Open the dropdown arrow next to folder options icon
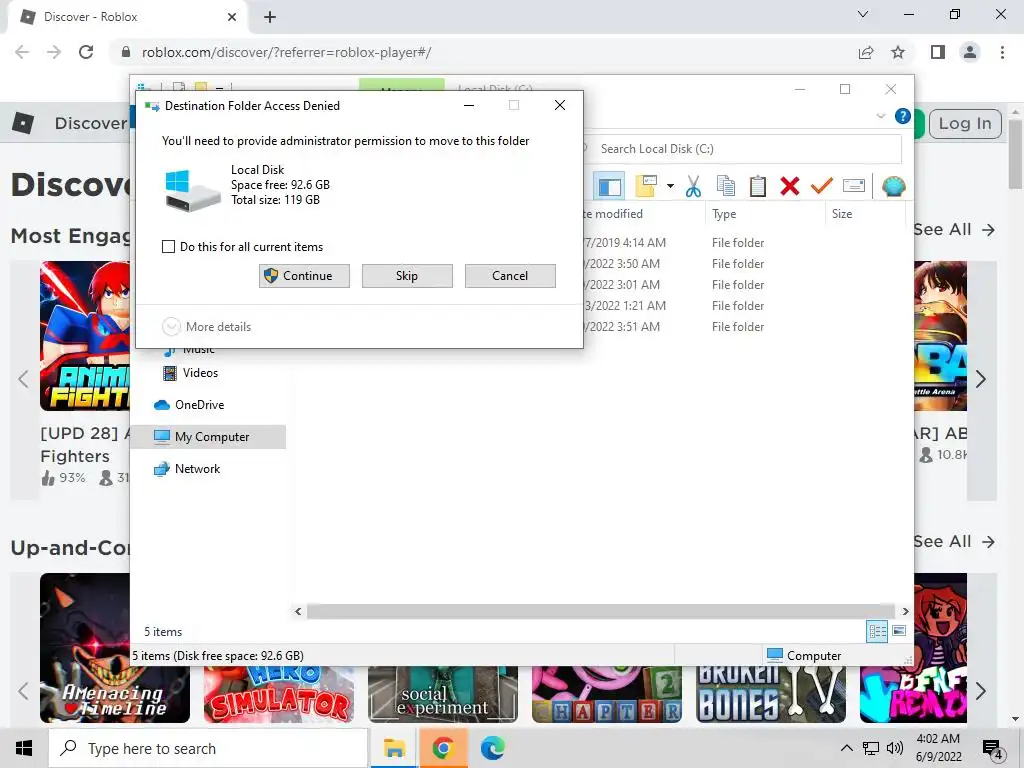Image resolution: width=1024 pixels, height=768 pixels. [670, 186]
